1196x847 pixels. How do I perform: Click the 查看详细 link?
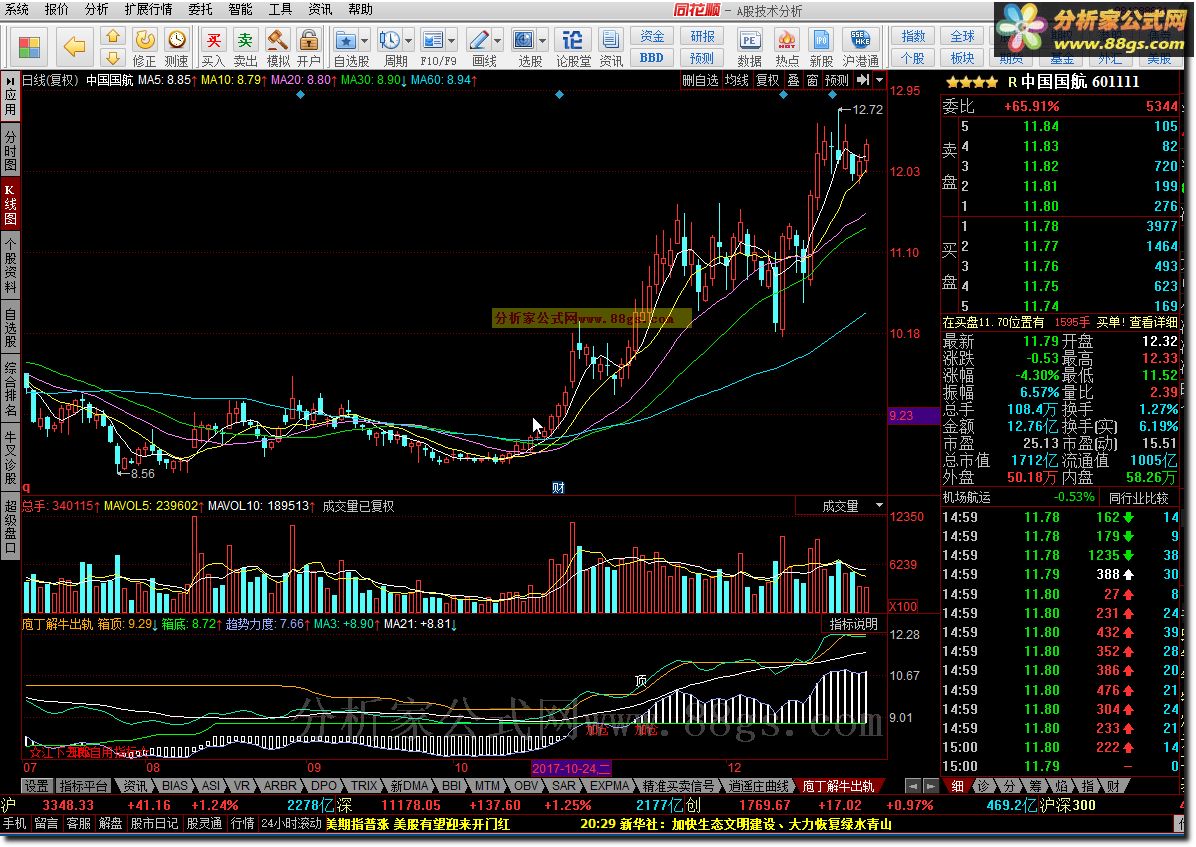pos(1153,323)
